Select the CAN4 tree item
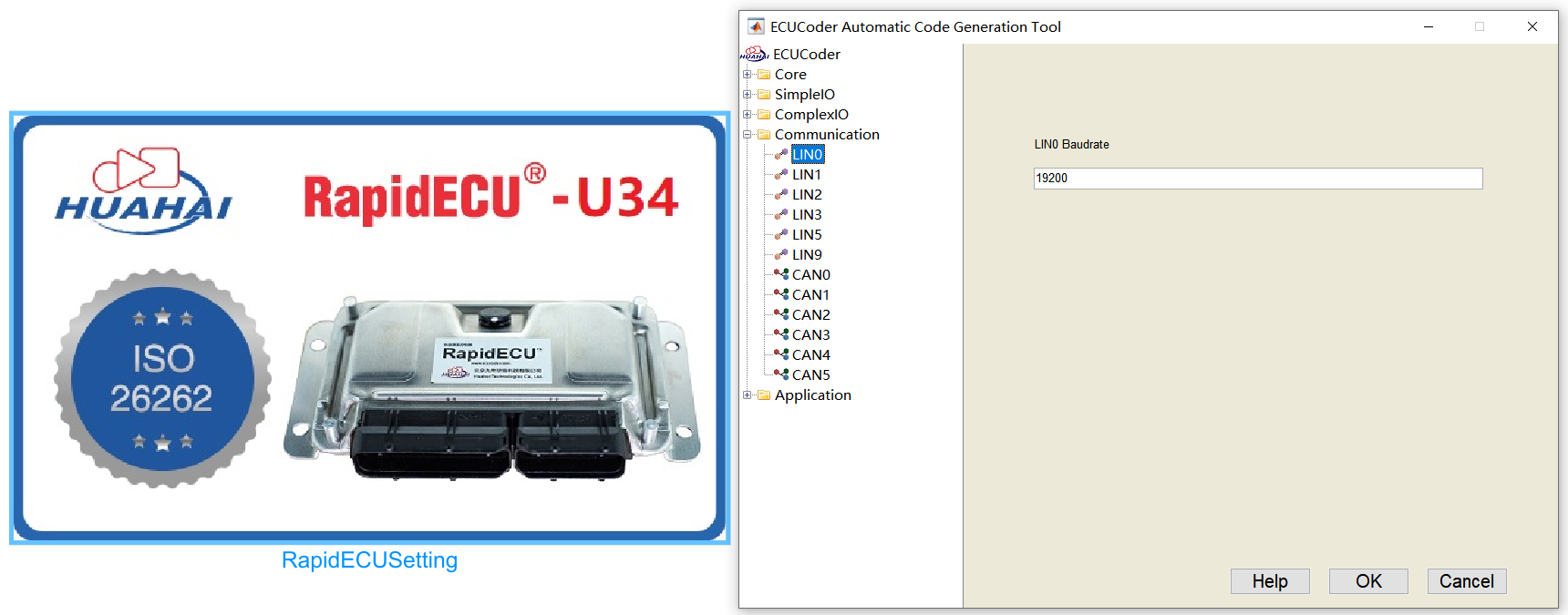 tap(811, 354)
